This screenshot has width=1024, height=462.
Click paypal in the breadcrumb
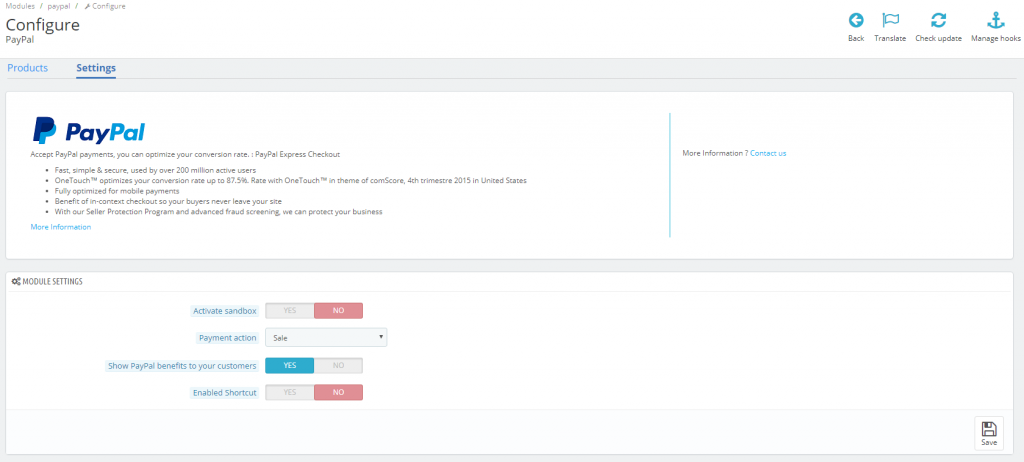coord(58,6)
